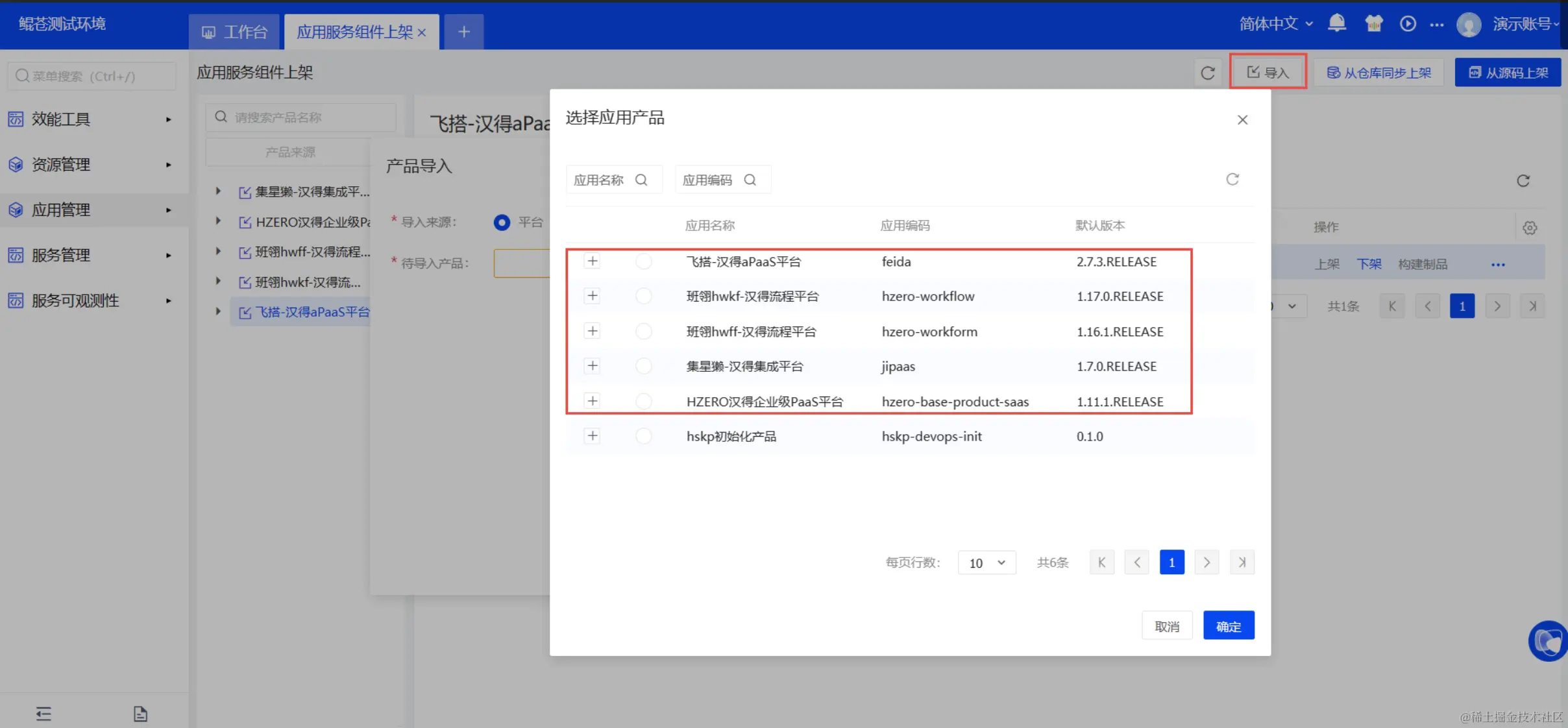Select radio for hskp初始化产品 row
The width and height of the screenshot is (1568, 728).
pyautogui.click(x=643, y=436)
